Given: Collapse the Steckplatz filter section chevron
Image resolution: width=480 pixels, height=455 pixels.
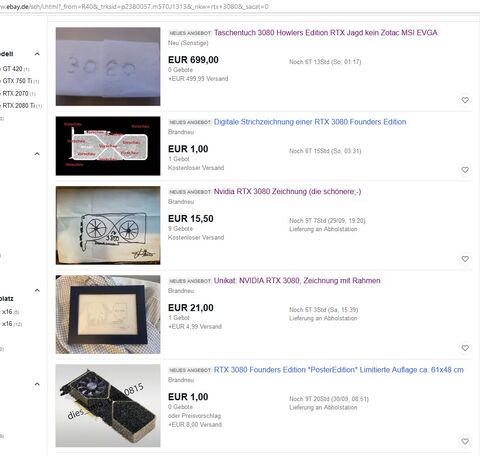Looking at the screenshot, I should [37, 291].
